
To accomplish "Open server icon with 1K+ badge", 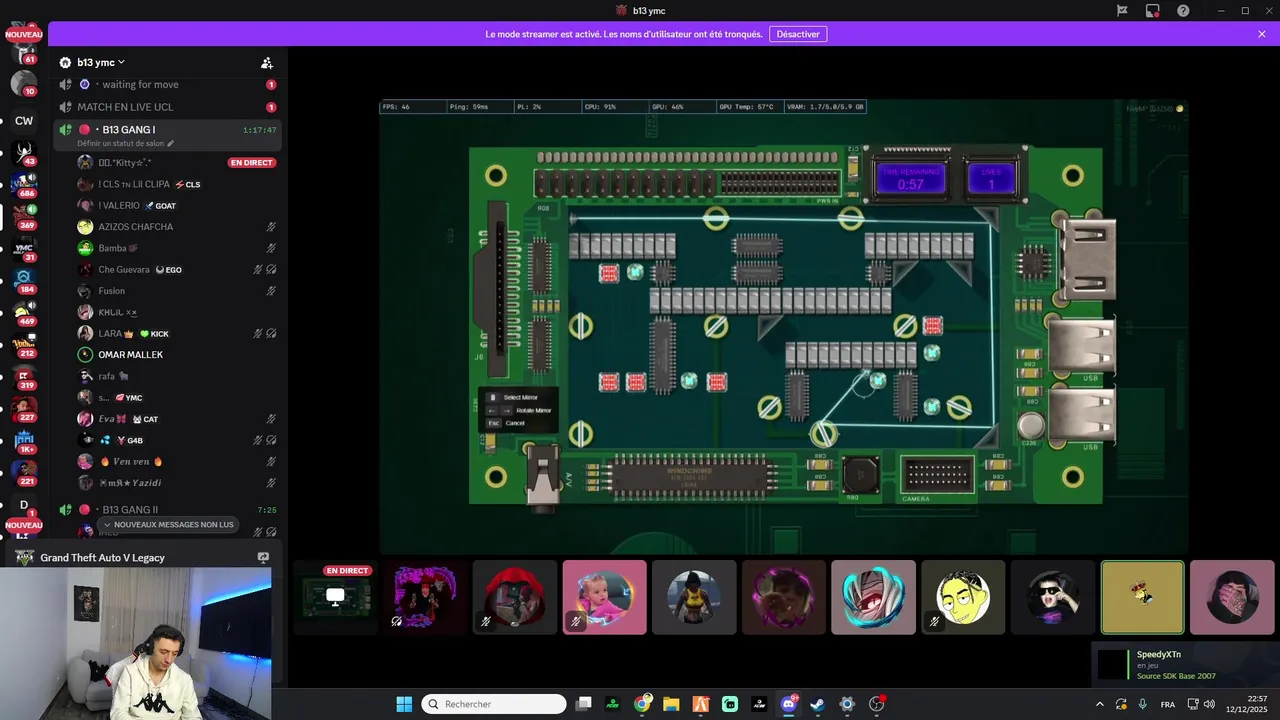I will 24,440.
